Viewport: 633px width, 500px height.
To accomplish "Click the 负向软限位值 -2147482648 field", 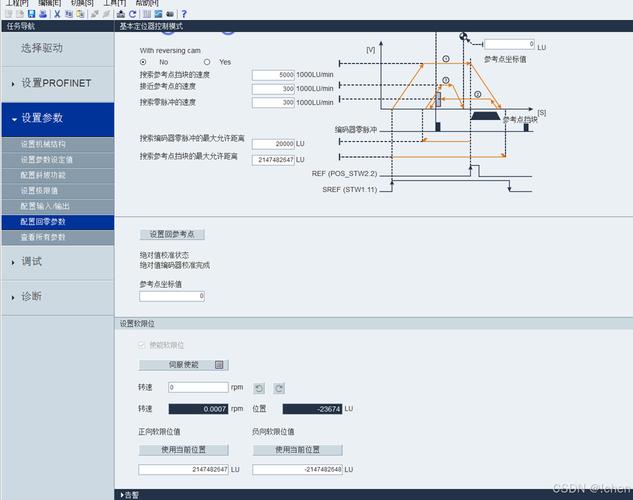I will (298, 470).
